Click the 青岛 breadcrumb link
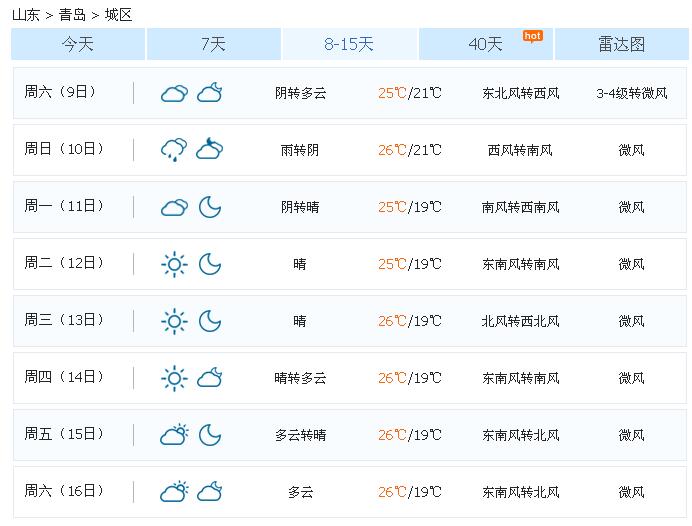692x526 pixels. 72,15
